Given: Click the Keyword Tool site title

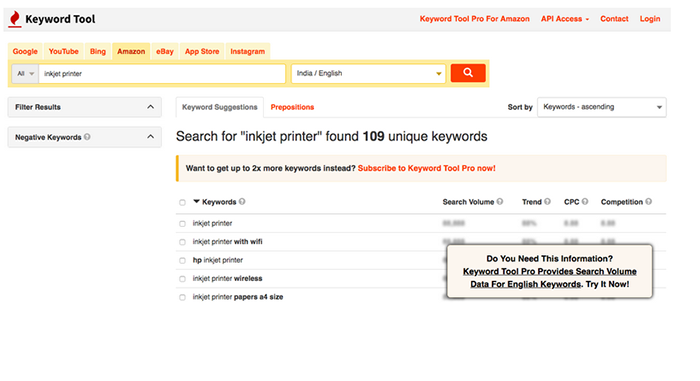Looking at the screenshot, I should [60, 19].
